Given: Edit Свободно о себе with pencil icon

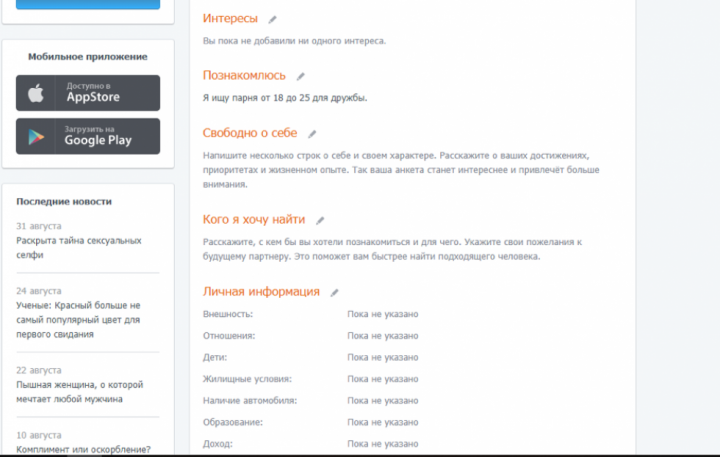Looking at the screenshot, I should click(312, 134).
